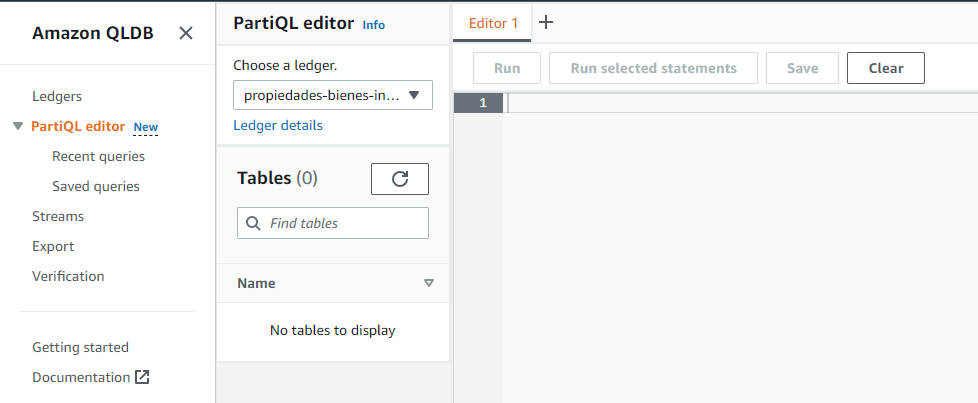978x403 pixels.
Task: Go to Streams page
Action: pyautogui.click(x=58, y=216)
